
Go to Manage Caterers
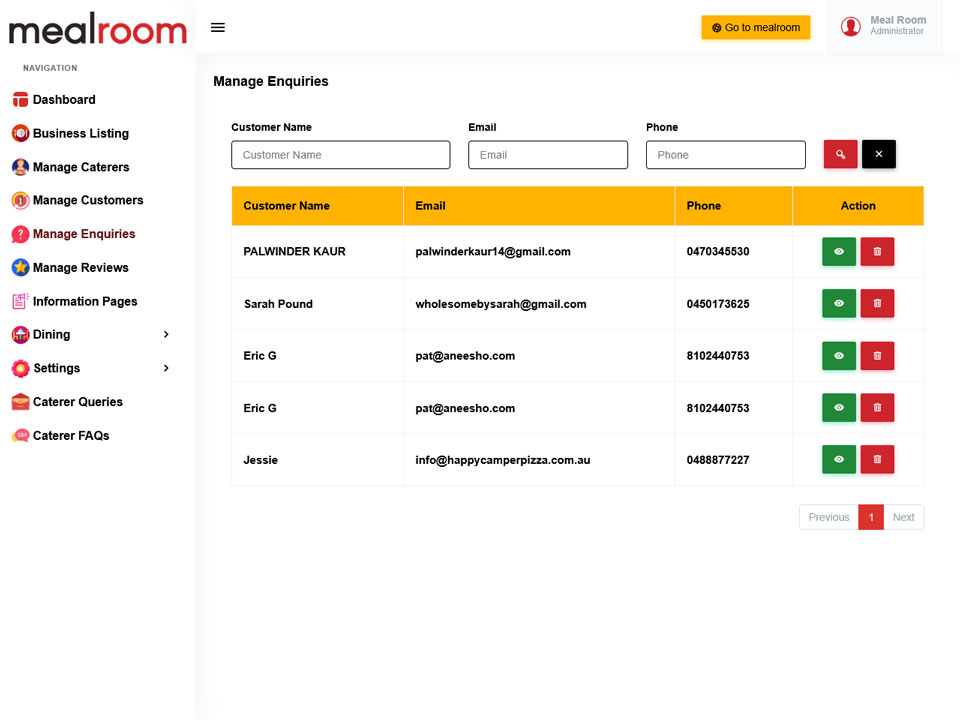[x=81, y=167]
